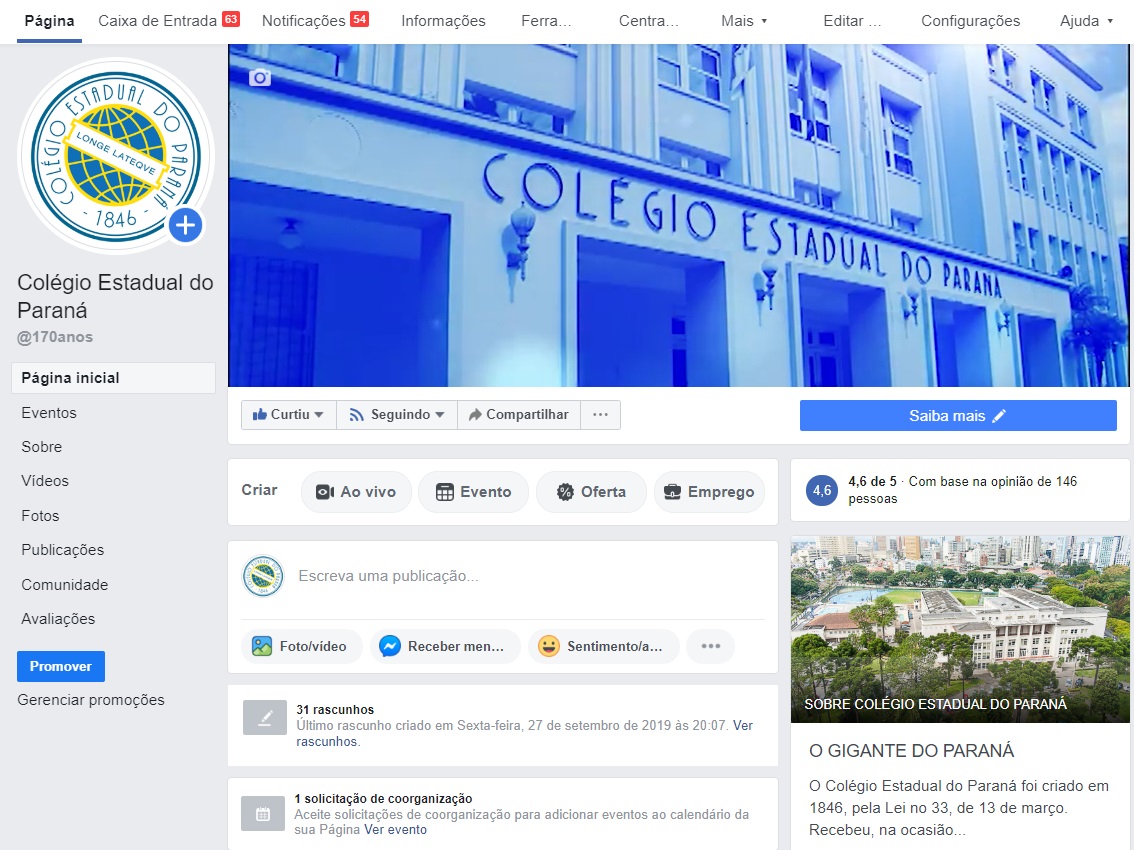
Task: Open Avaliações in the sidebar
Action: point(58,619)
